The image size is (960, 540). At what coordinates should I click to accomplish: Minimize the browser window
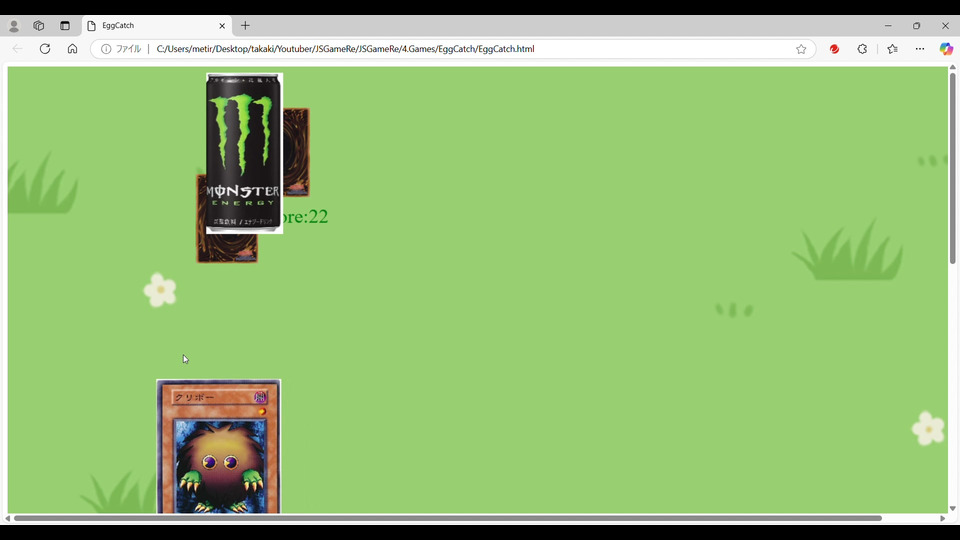pos(888,26)
